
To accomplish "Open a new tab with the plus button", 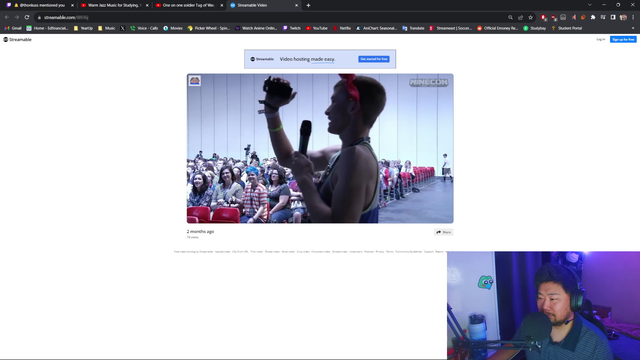I will point(308,5).
